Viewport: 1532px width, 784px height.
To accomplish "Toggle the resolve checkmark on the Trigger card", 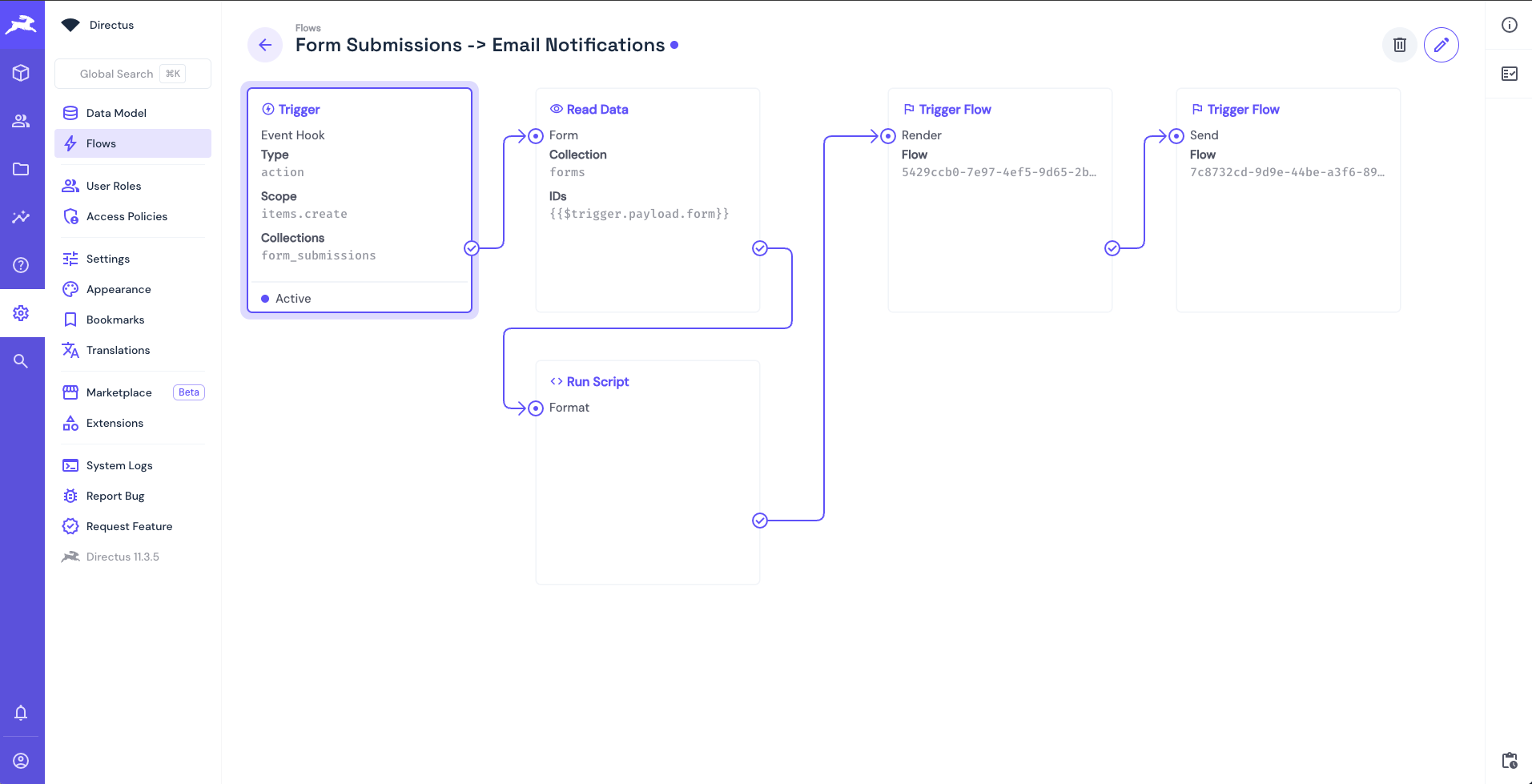I will pyautogui.click(x=471, y=248).
